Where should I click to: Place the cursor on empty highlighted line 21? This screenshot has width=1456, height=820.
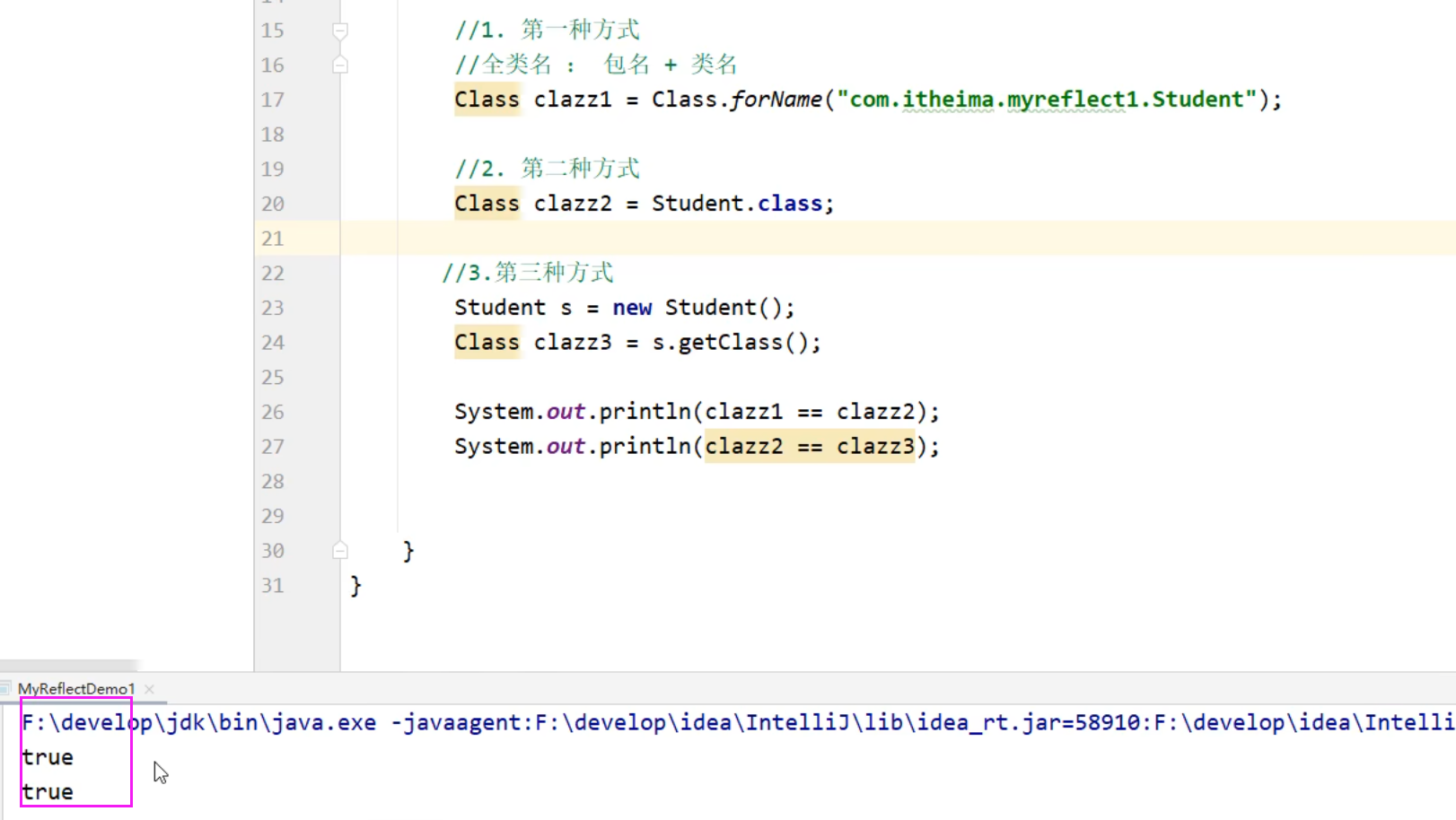click(808, 239)
